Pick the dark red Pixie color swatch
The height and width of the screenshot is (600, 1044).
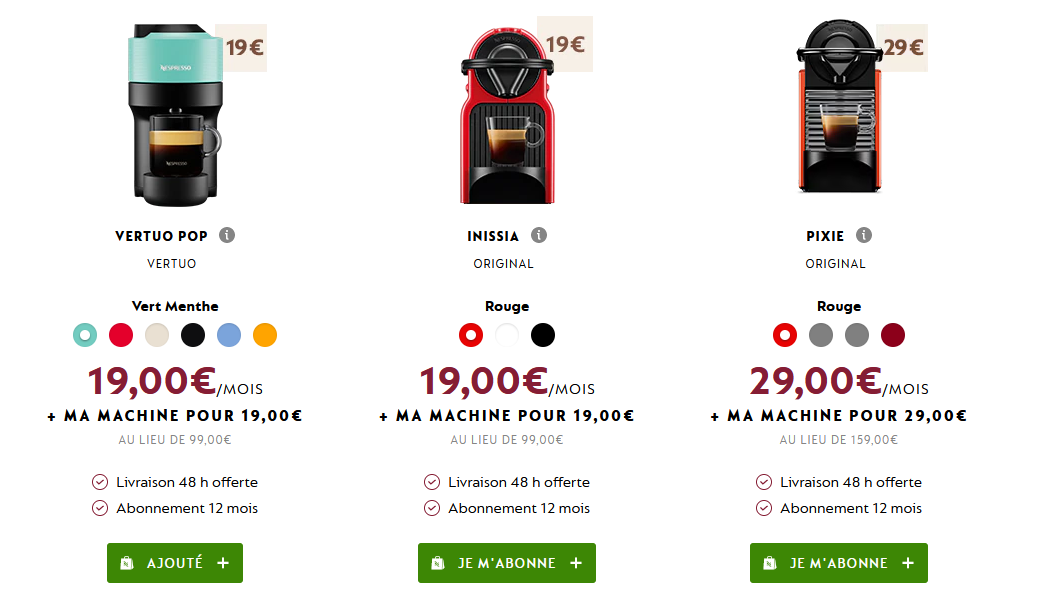[x=893, y=335]
